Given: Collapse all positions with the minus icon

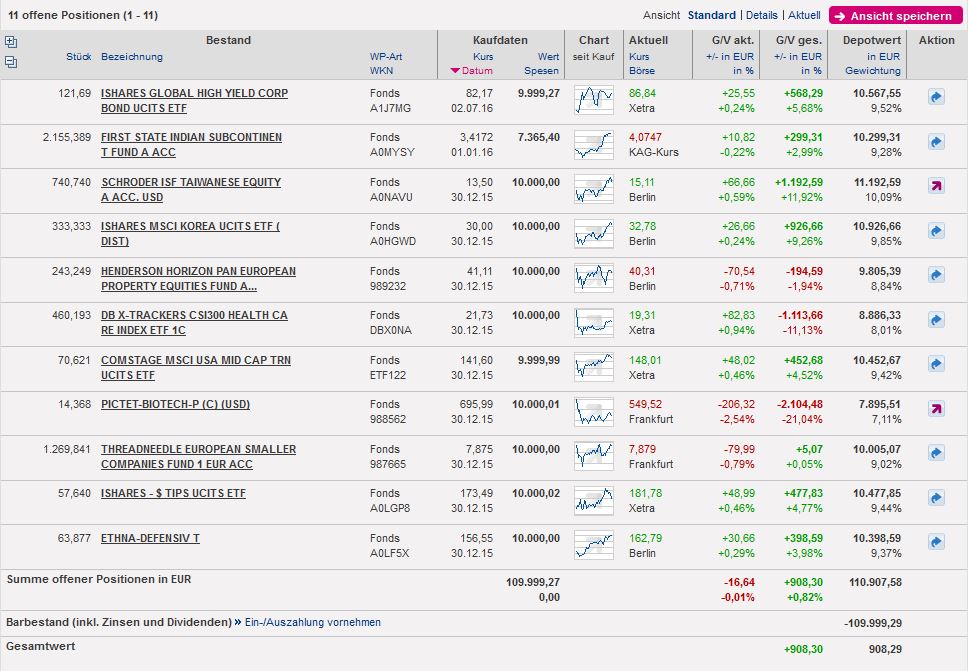Looking at the screenshot, I should [11, 62].
